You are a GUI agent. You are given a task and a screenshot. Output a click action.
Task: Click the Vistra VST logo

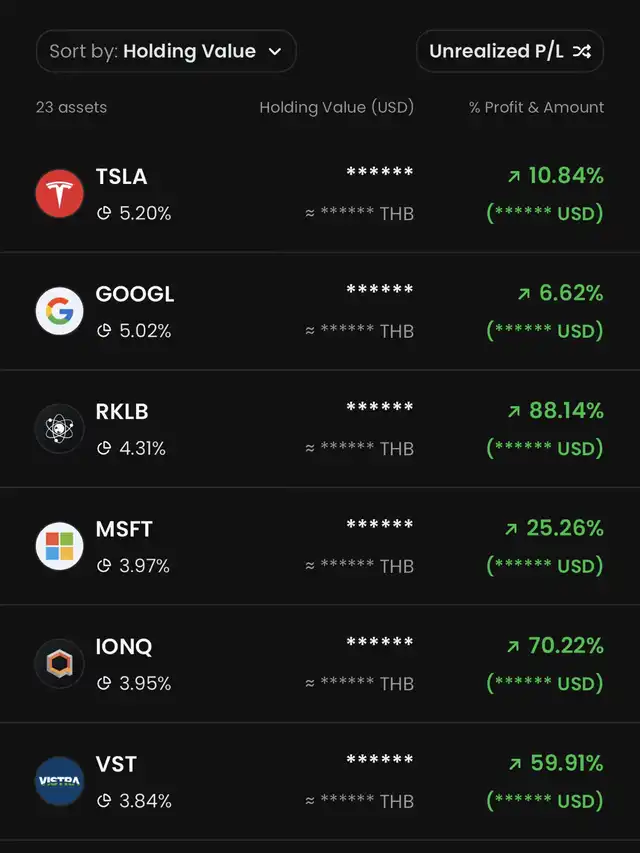pyautogui.click(x=60, y=781)
